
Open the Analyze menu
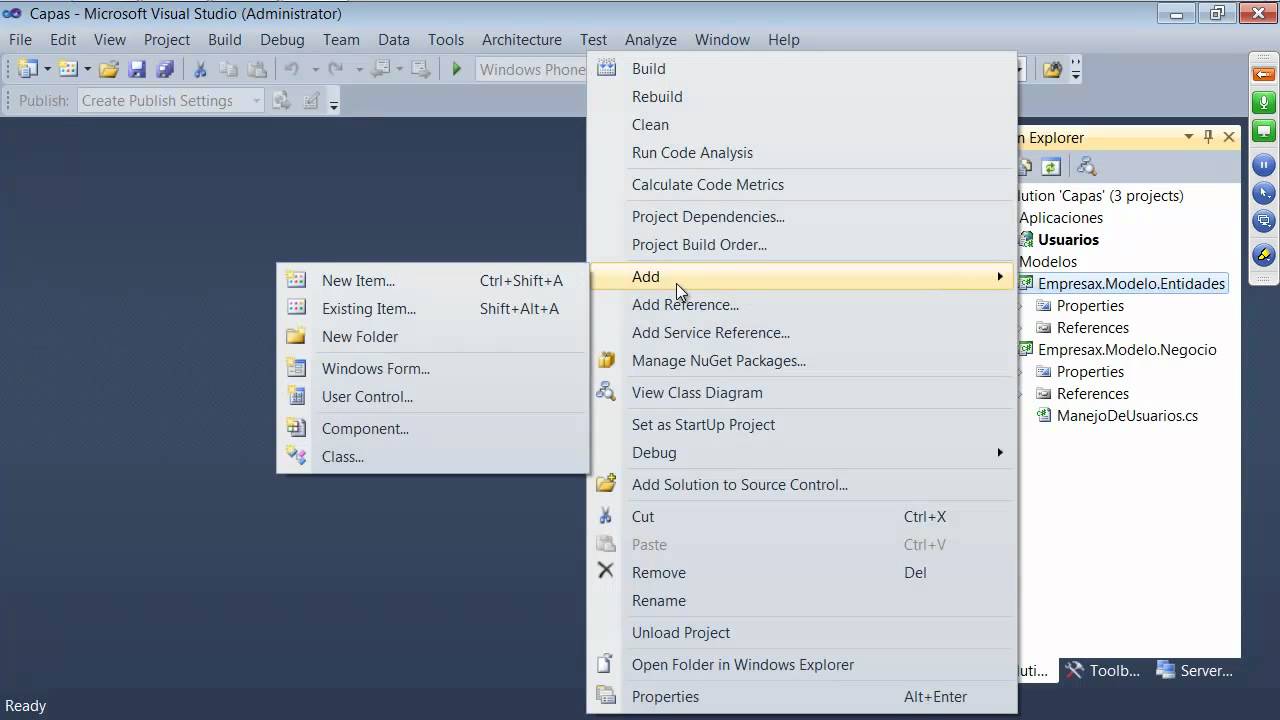tap(651, 40)
